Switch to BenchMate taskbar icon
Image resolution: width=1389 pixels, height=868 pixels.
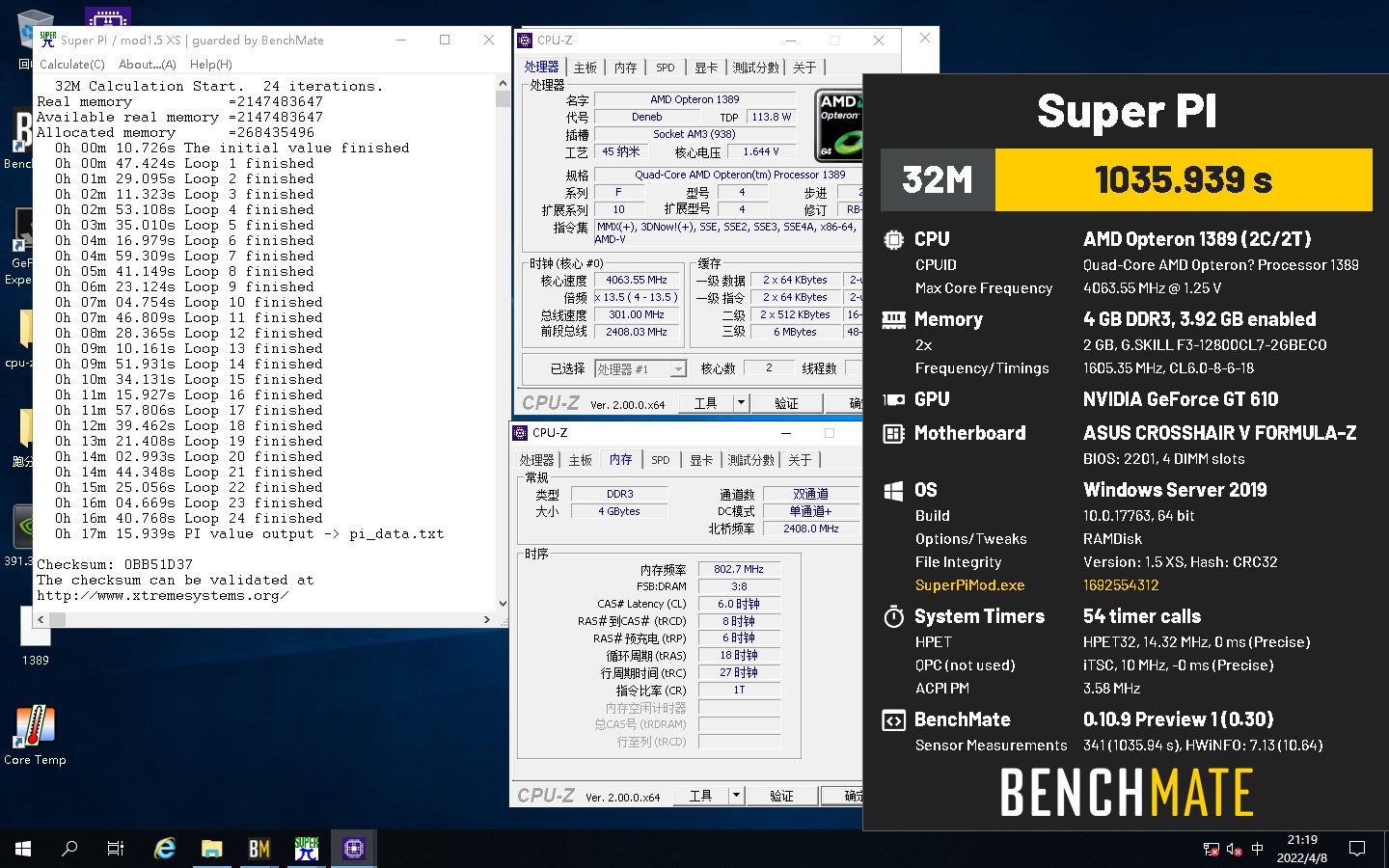pyautogui.click(x=259, y=849)
